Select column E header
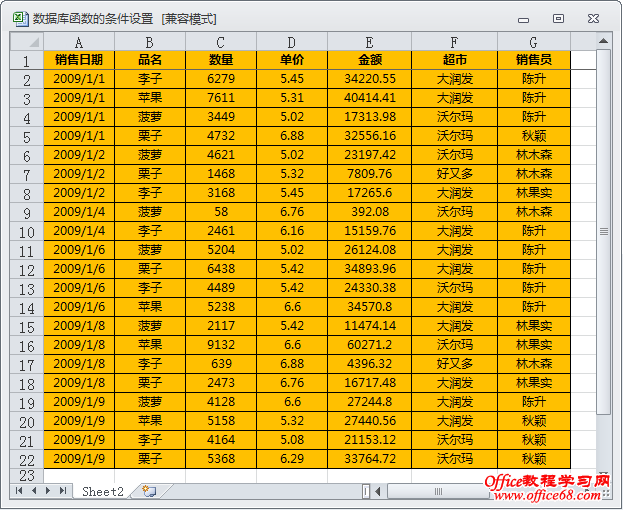 370,42
